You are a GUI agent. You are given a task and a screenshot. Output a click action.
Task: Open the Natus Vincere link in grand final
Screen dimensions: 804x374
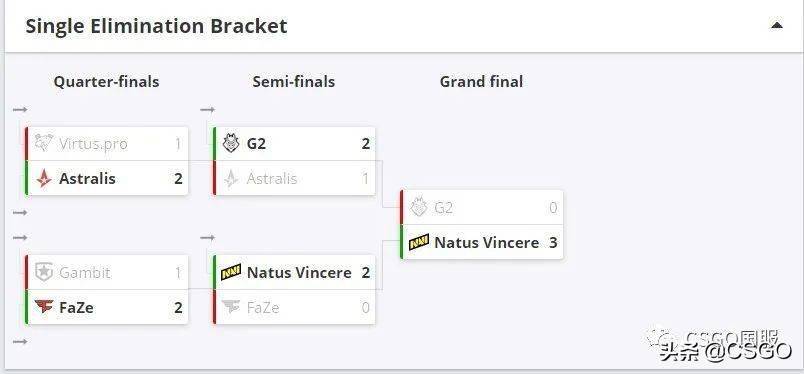click(x=487, y=242)
